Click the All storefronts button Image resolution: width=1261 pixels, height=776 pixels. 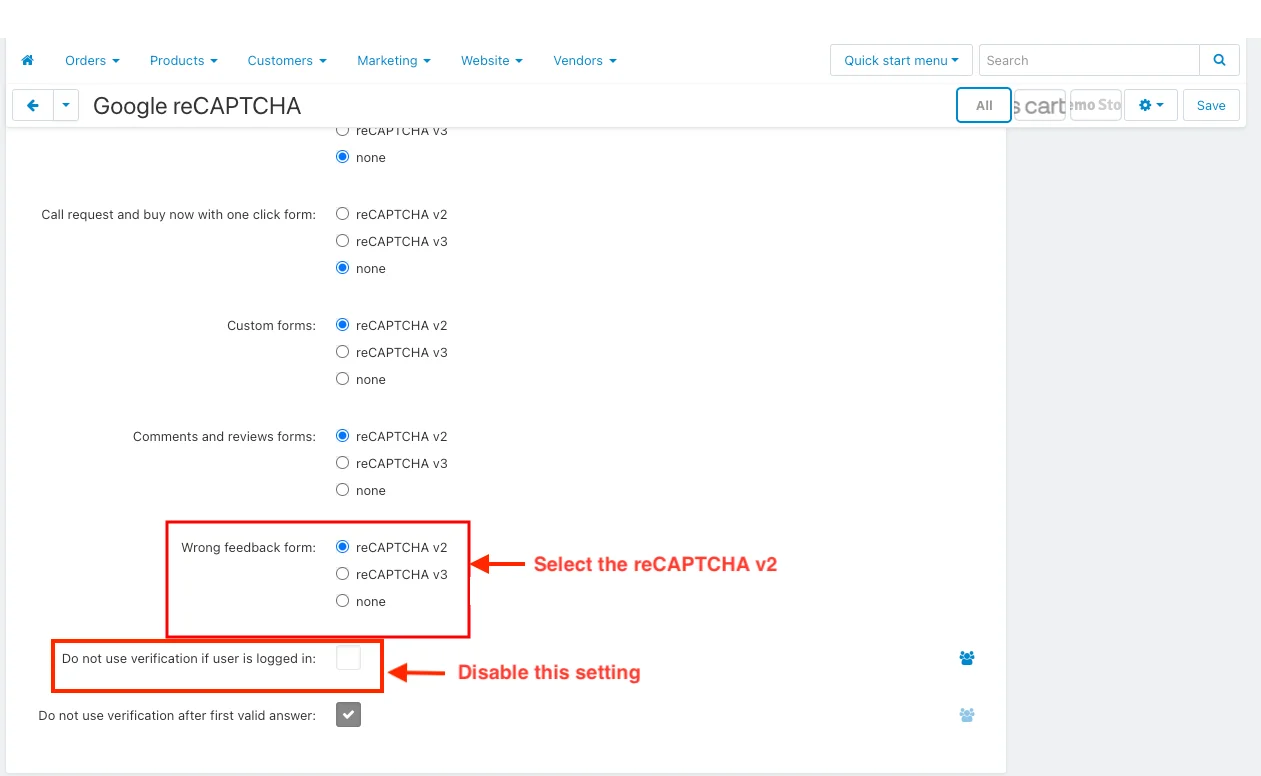click(984, 105)
